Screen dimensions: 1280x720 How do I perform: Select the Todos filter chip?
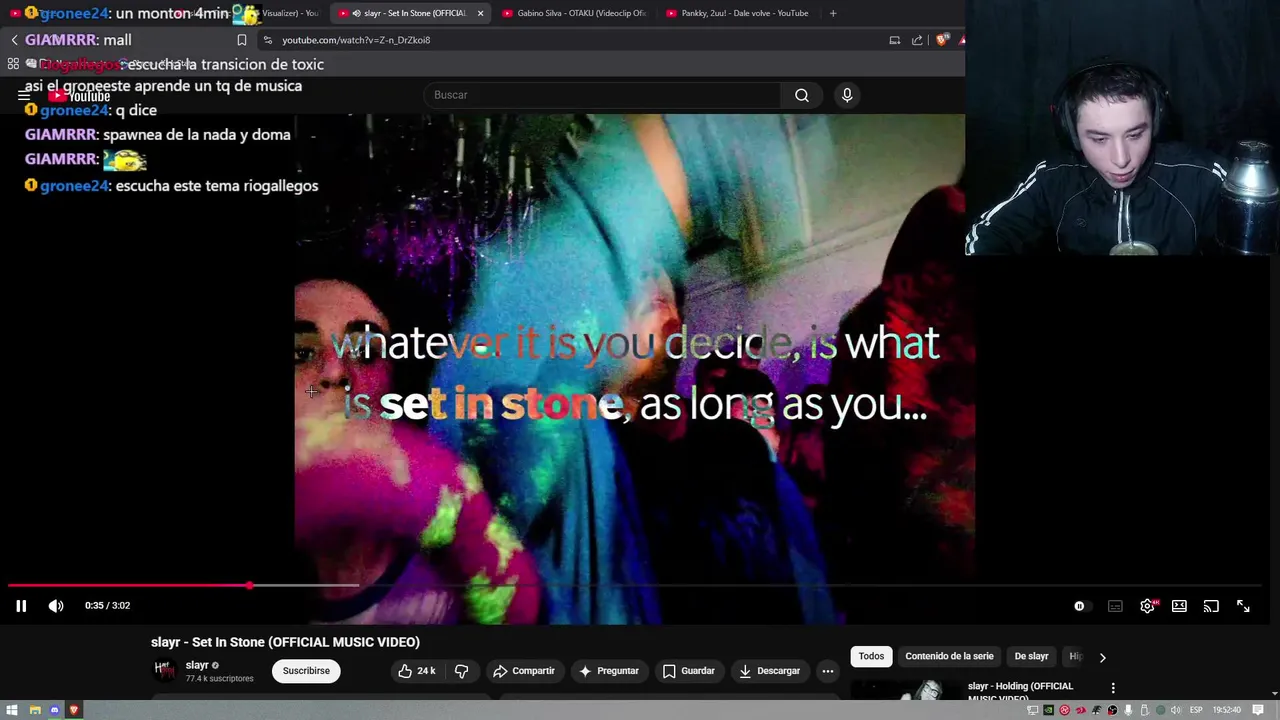(871, 656)
